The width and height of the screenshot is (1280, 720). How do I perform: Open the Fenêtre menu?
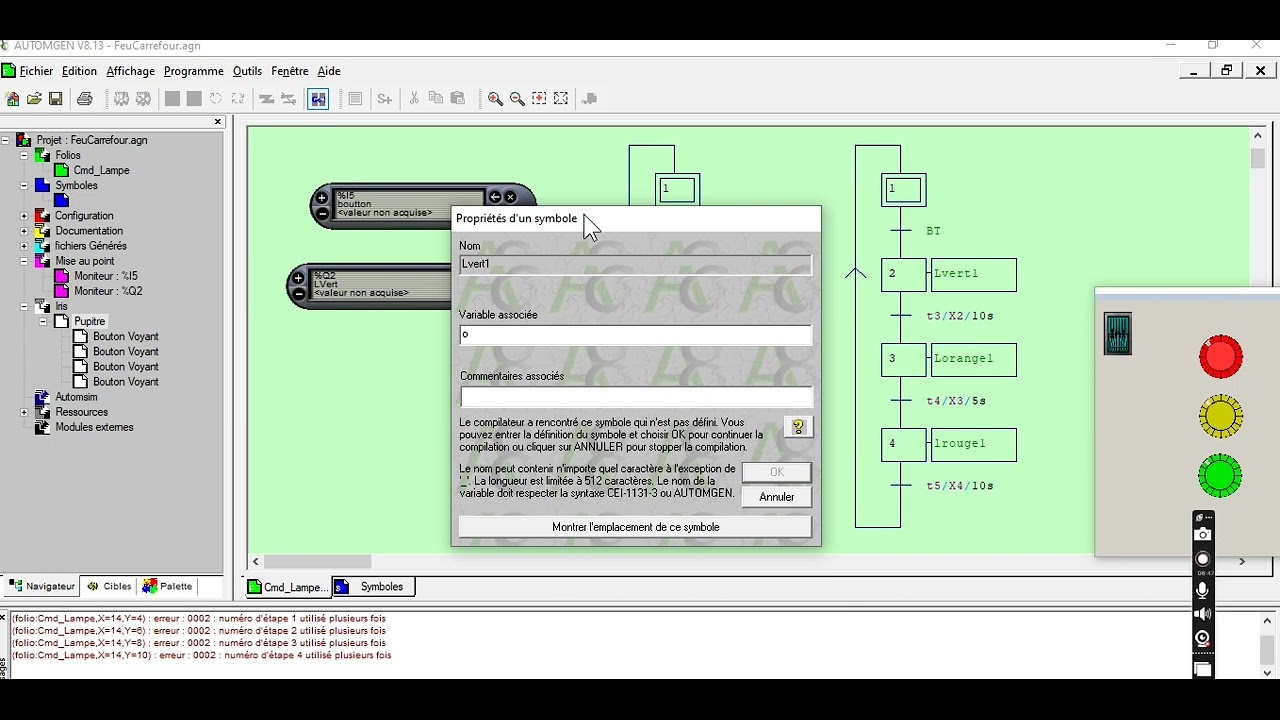pyautogui.click(x=290, y=71)
